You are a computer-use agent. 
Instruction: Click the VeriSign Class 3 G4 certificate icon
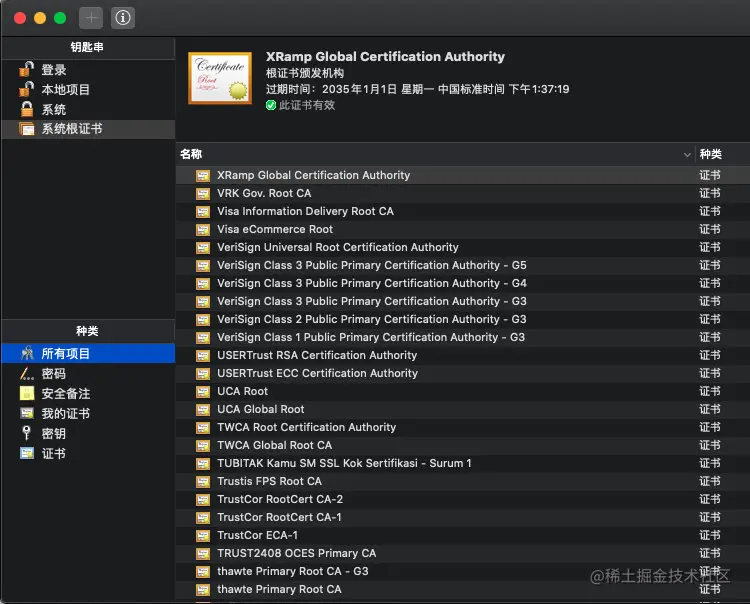[203, 284]
